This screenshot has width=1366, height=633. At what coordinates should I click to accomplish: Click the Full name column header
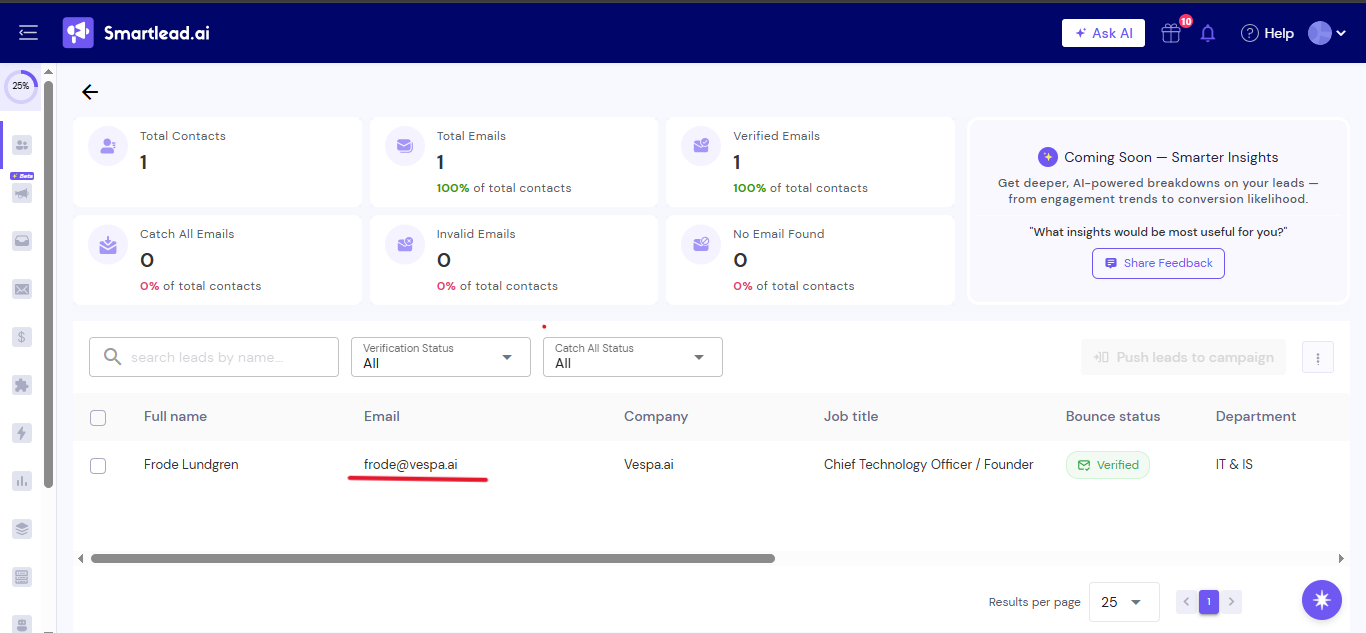(175, 416)
